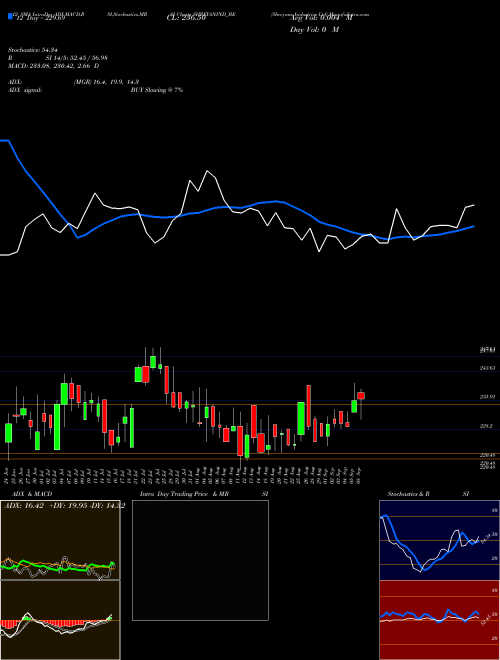Click the '24 Jun' first date axis label
Screen dimensions: 500x660
(7, 475)
